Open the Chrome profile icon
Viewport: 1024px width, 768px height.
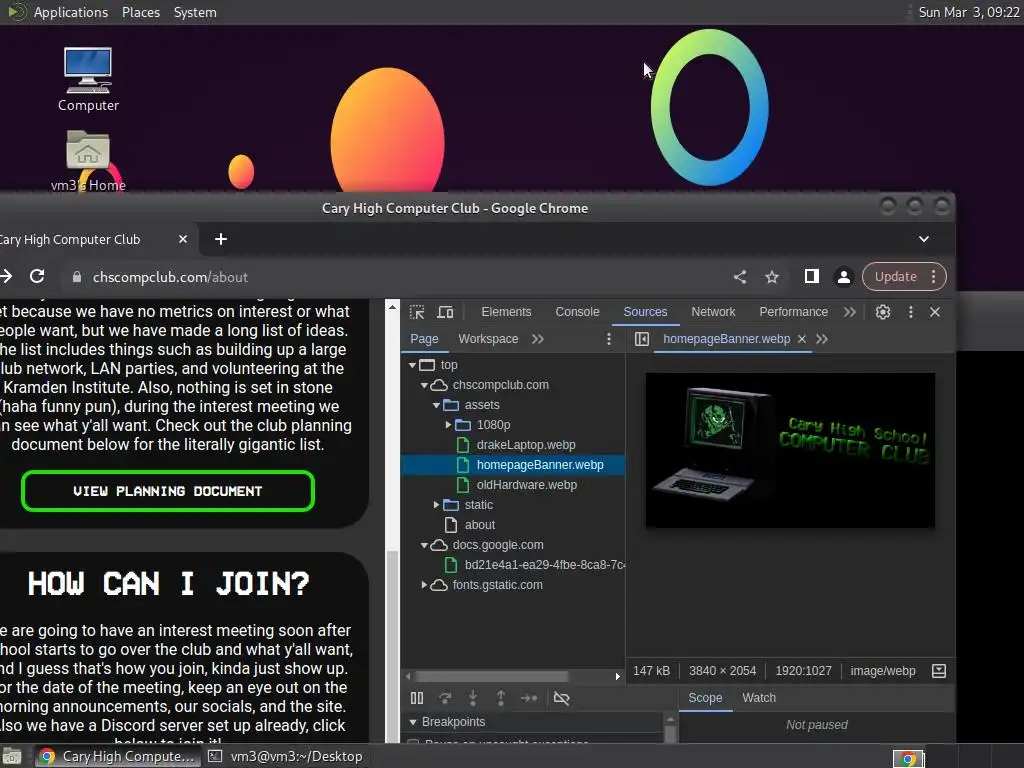point(844,277)
